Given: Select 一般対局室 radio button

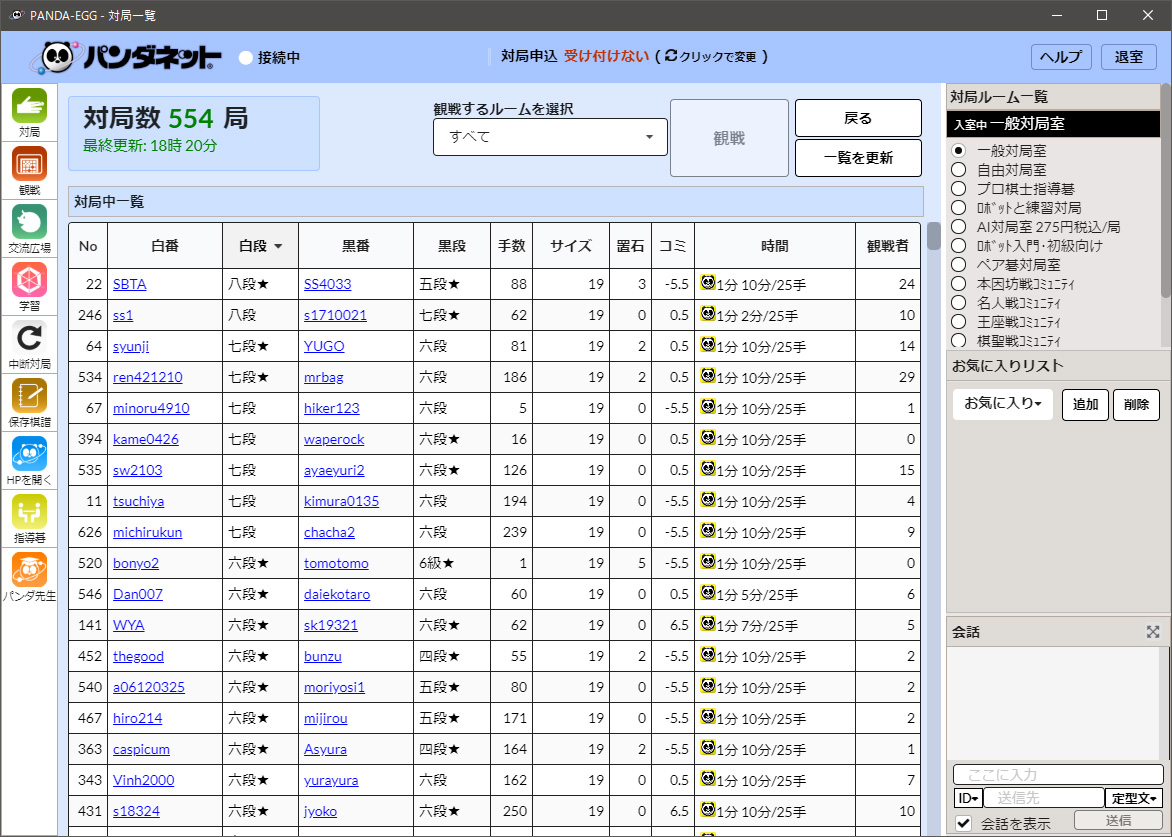Looking at the screenshot, I should click(x=959, y=150).
